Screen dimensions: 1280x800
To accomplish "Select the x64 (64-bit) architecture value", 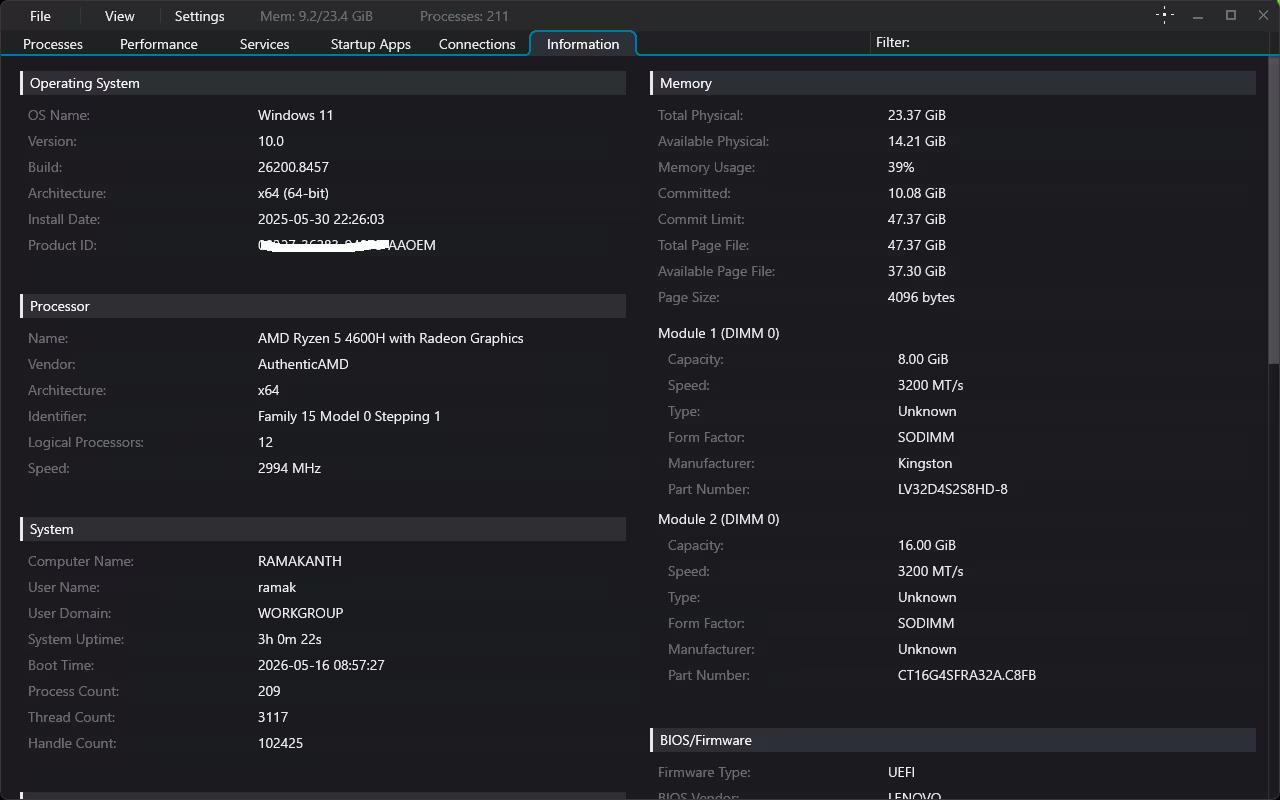I will (293, 193).
